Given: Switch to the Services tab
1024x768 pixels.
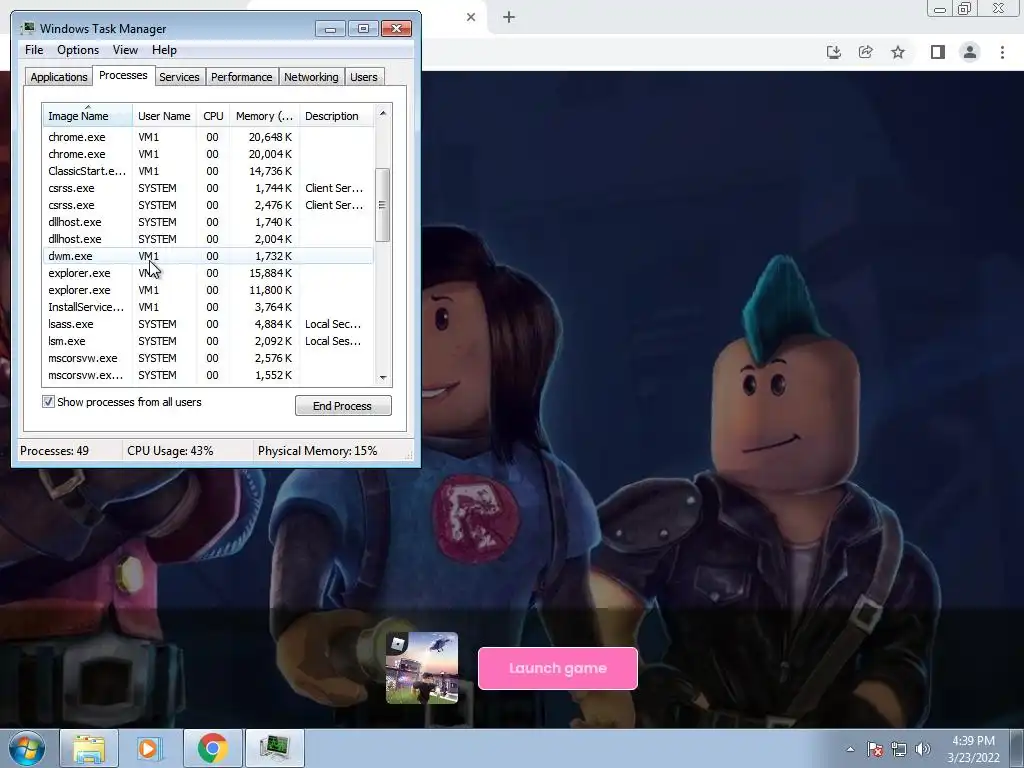Looking at the screenshot, I should tap(179, 77).
